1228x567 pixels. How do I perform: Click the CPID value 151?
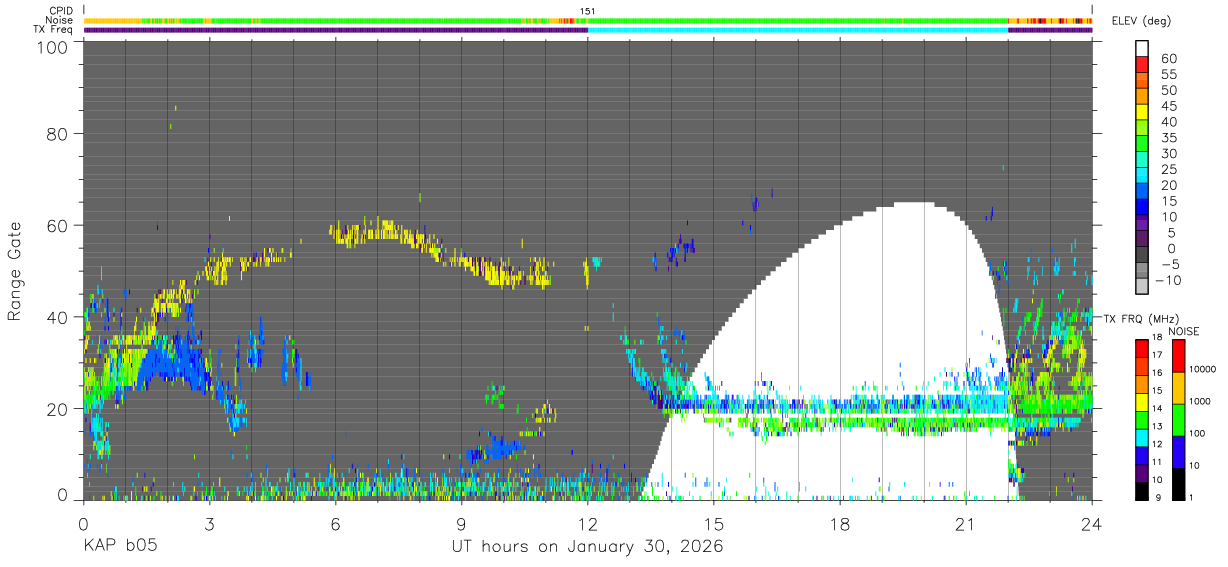pyautogui.click(x=588, y=11)
